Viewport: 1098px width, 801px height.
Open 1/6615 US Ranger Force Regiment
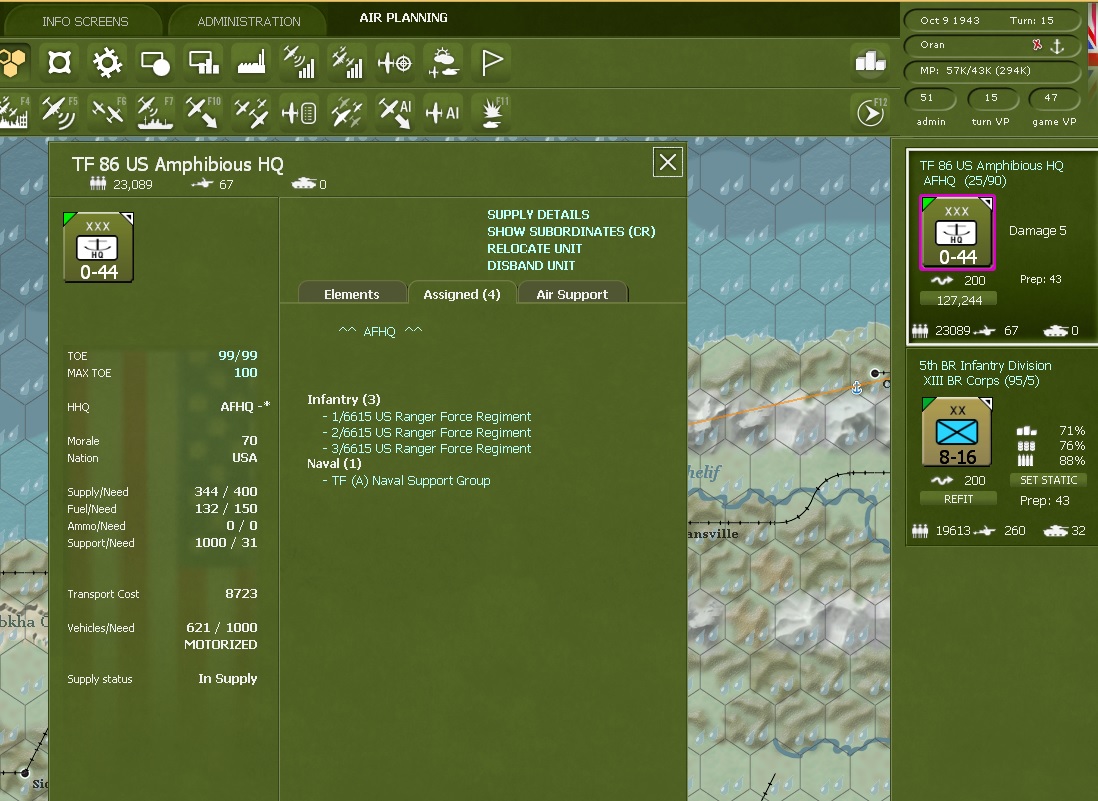[431, 417]
